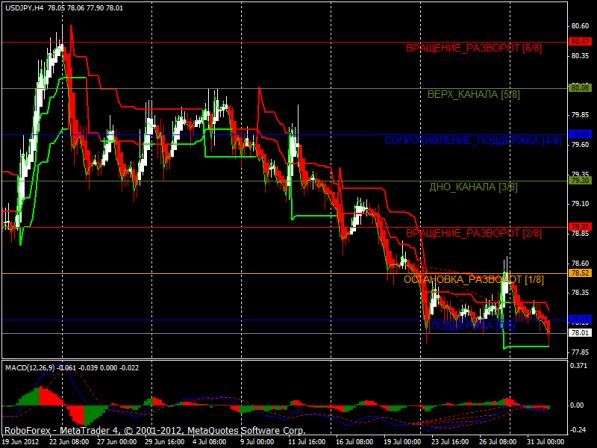Select the ВРАЩЕНИЕ_РАЗВОРОТ [6/8] level label
This screenshot has width=597, height=448.
point(474,48)
